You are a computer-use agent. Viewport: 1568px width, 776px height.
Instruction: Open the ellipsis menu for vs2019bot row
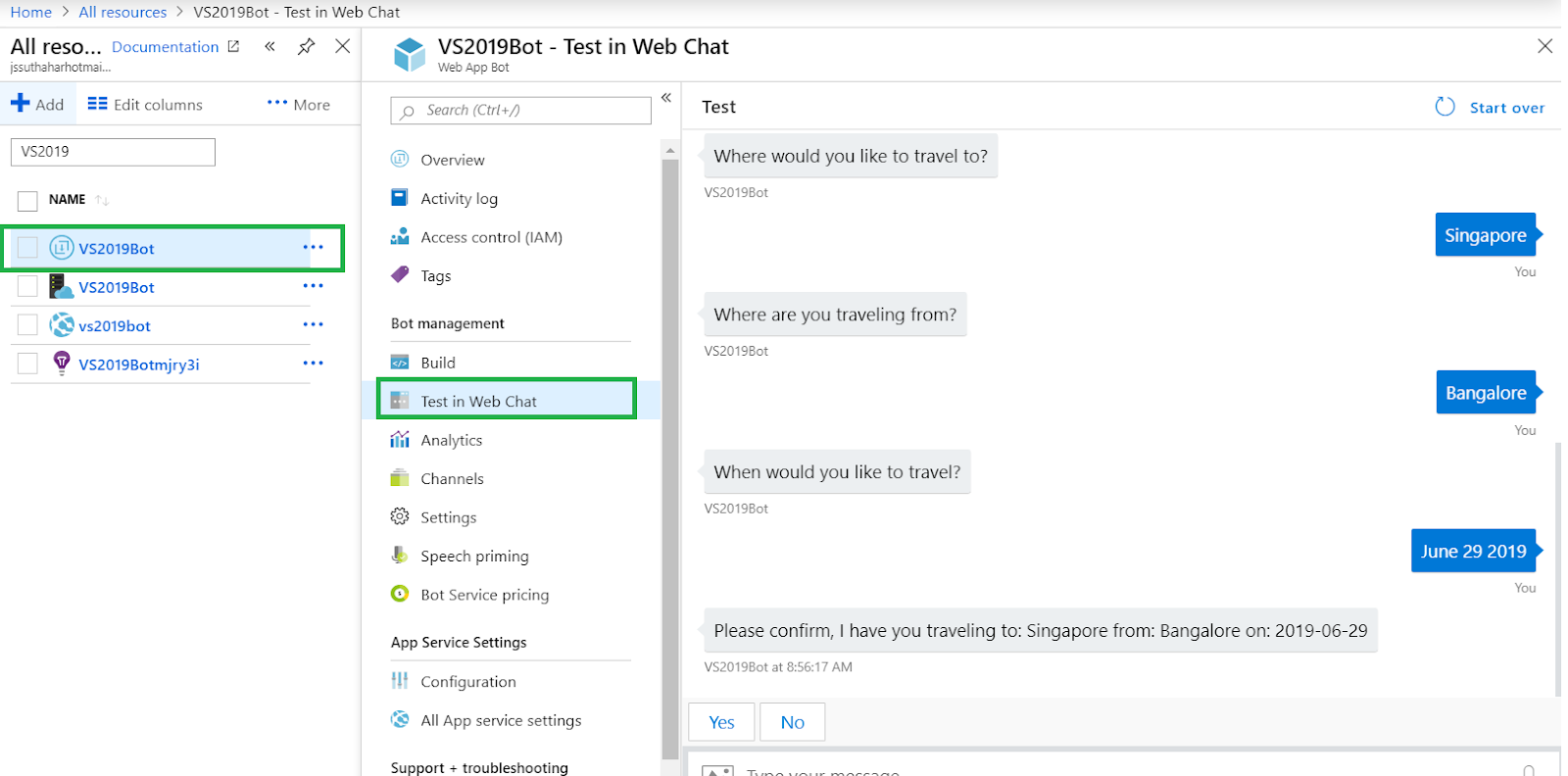314,324
